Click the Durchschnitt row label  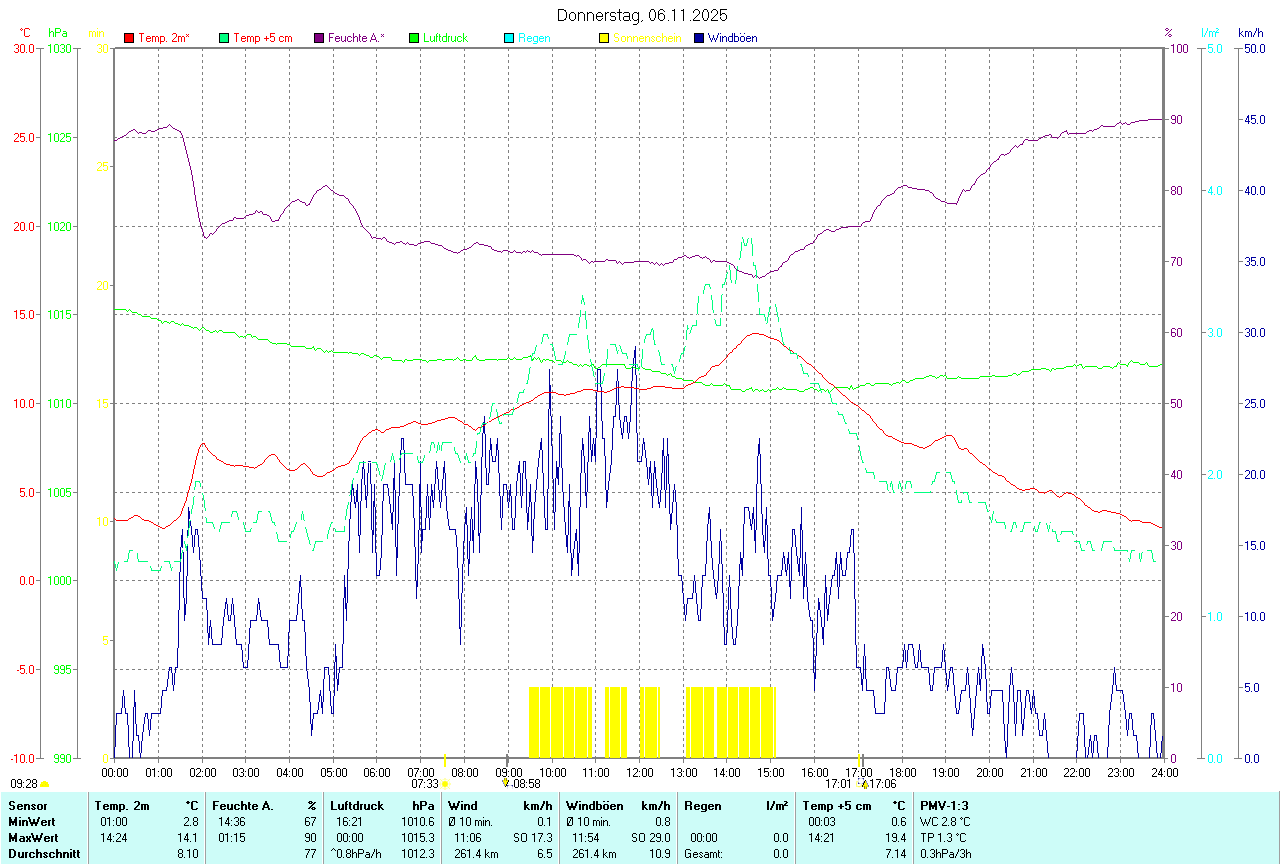(40, 854)
